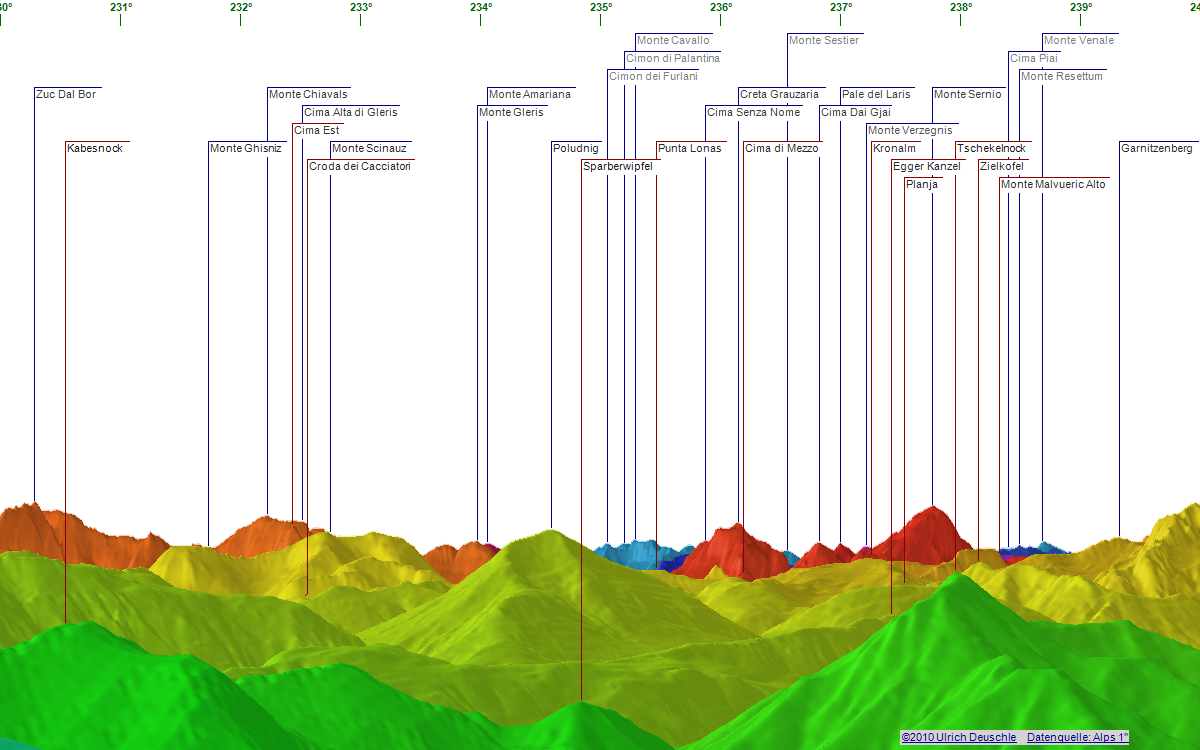Click the Monte Chiavals label
1200x750 pixels.
click(307, 93)
